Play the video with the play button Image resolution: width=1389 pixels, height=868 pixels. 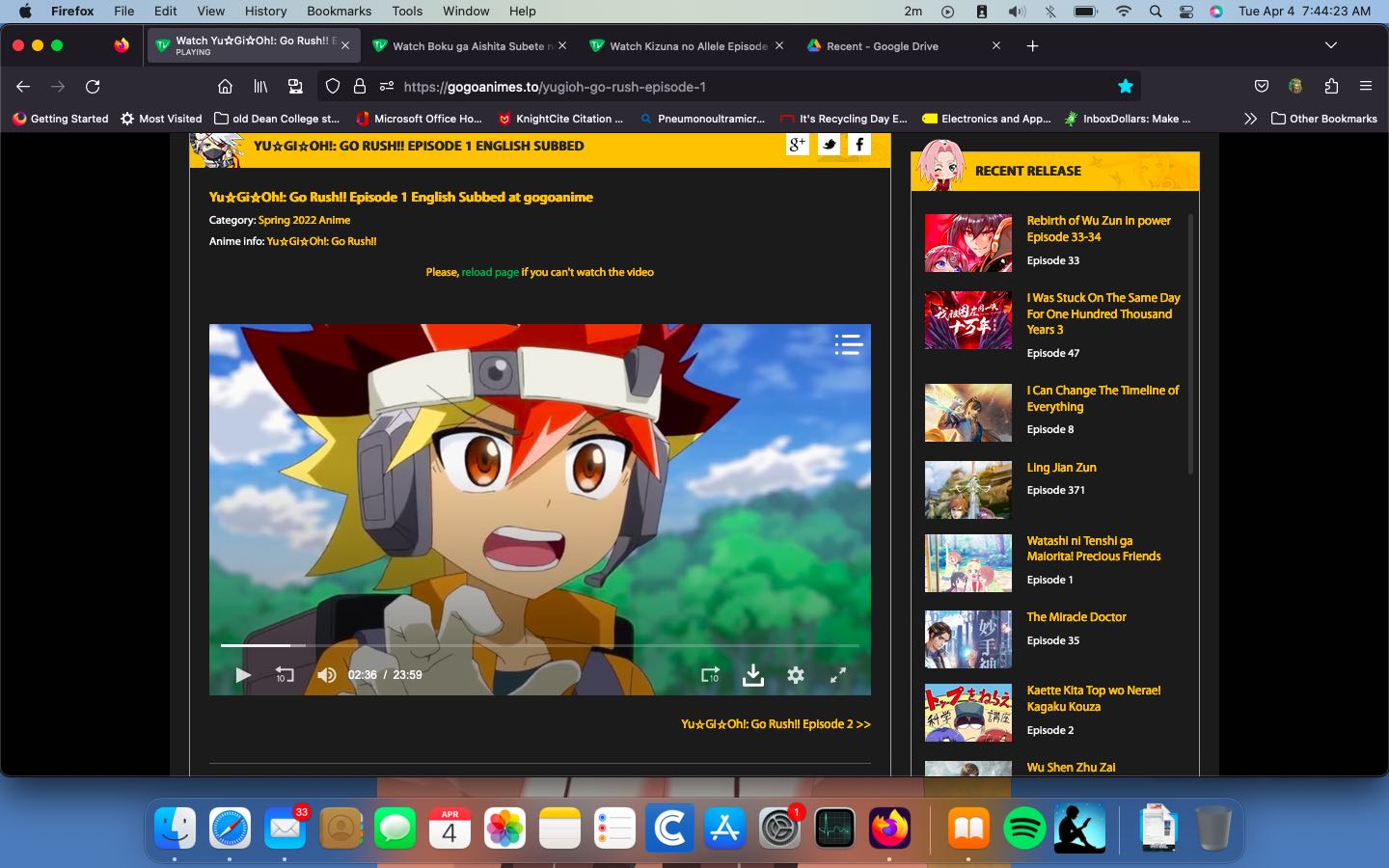pos(243,675)
